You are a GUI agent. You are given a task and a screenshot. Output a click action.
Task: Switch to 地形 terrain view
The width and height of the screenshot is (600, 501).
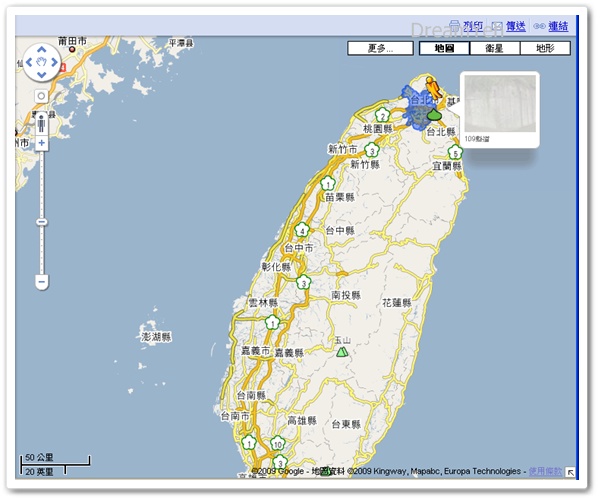pos(545,49)
